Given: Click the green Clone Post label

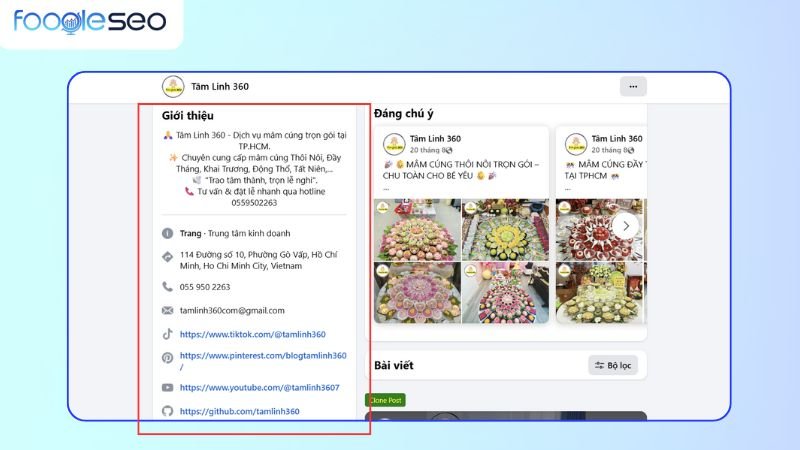Looking at the screenshot, I should tap(386, 400).
